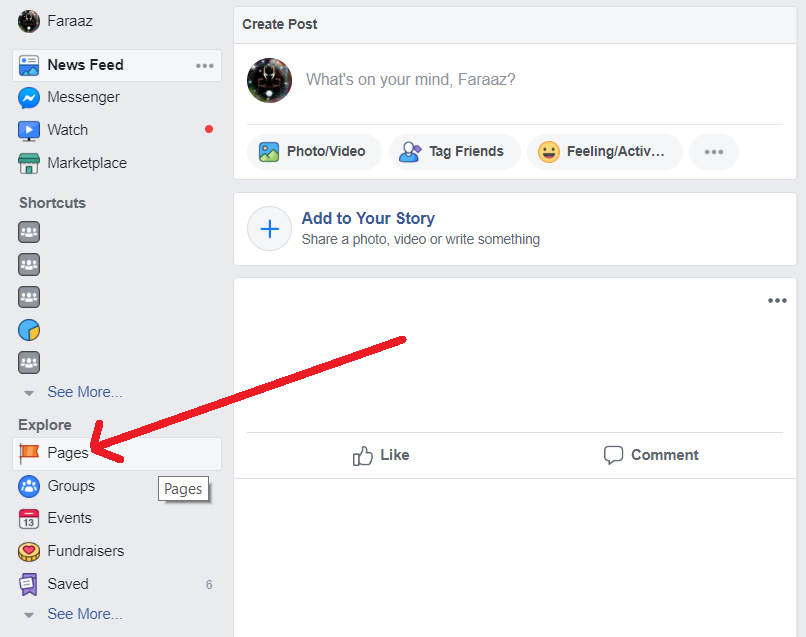Open News Feed options ellipsis
Image resolution: width=806 pixels, height=637 pixels.
click(x=205, y=66)
